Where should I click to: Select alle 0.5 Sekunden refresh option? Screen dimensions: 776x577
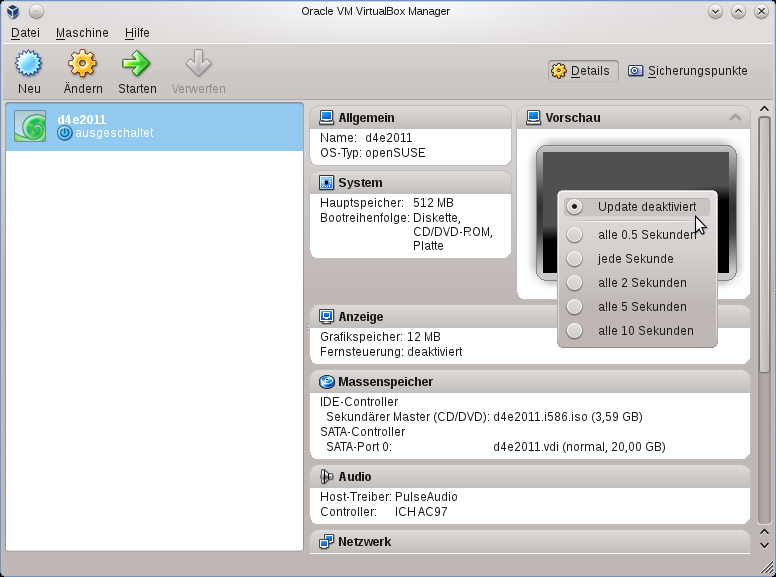pyautogui.click(x=637, y=235)
